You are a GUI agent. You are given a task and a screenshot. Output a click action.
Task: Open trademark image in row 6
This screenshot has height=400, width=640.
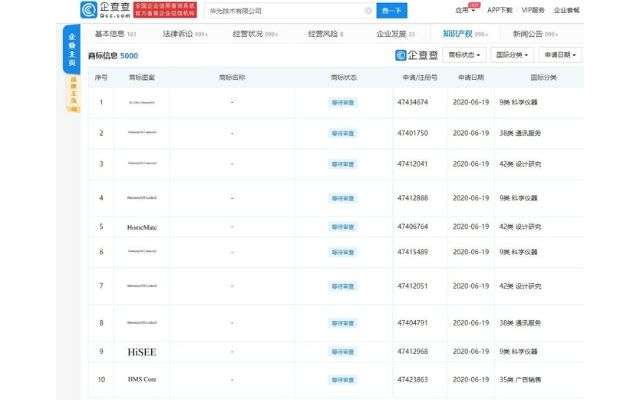(142, 251)
